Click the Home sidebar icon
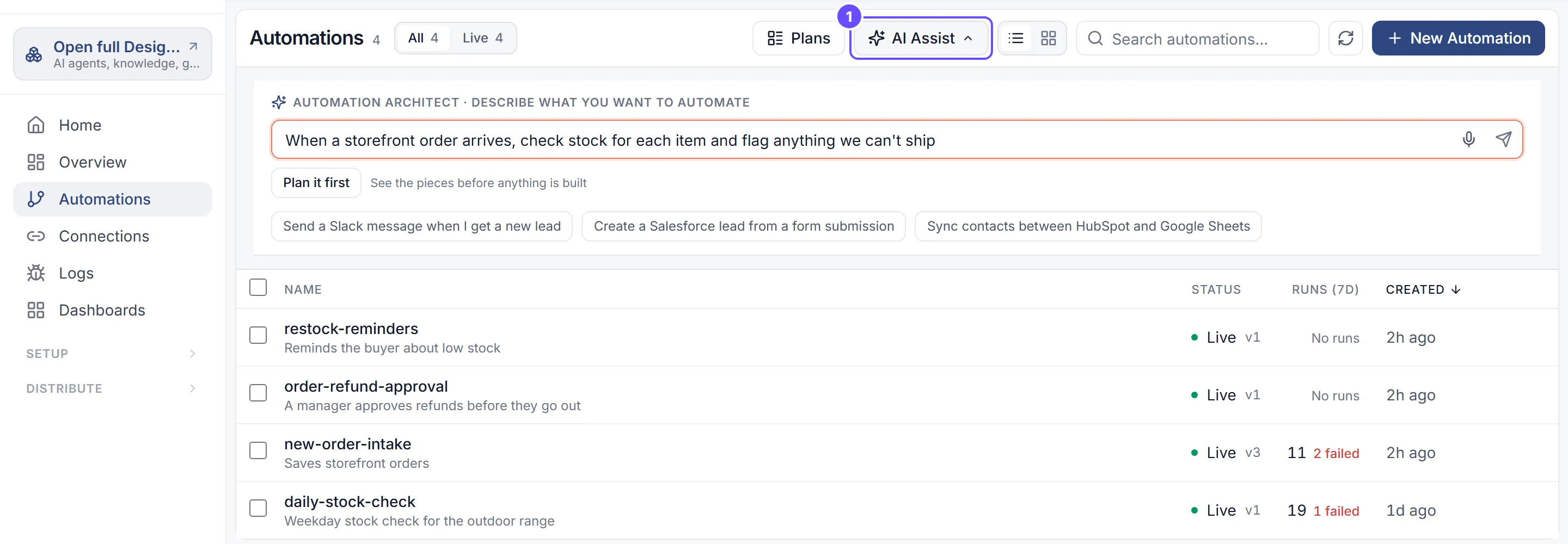This screenshot has height=544, width=1568. [36, 125]
